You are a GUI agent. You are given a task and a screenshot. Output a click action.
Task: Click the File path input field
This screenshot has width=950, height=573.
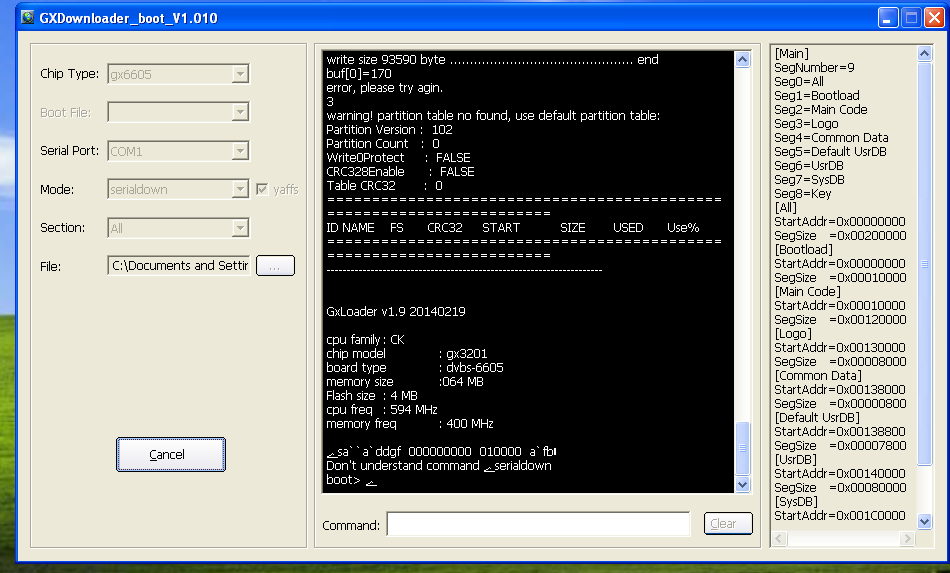(179, 265)
